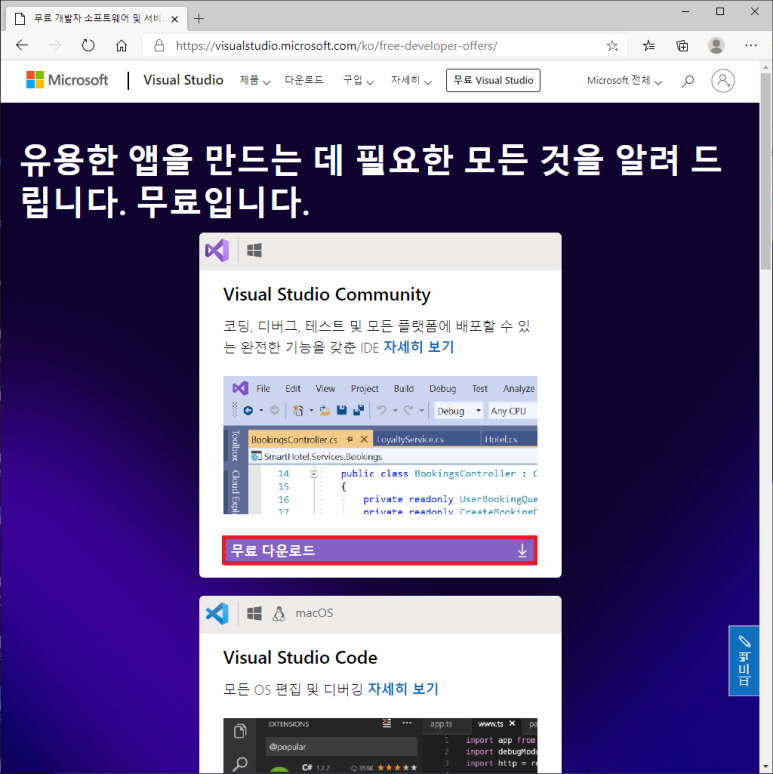Click the address bar URL field
Screen dimensions: 773x774
[385, 46]
